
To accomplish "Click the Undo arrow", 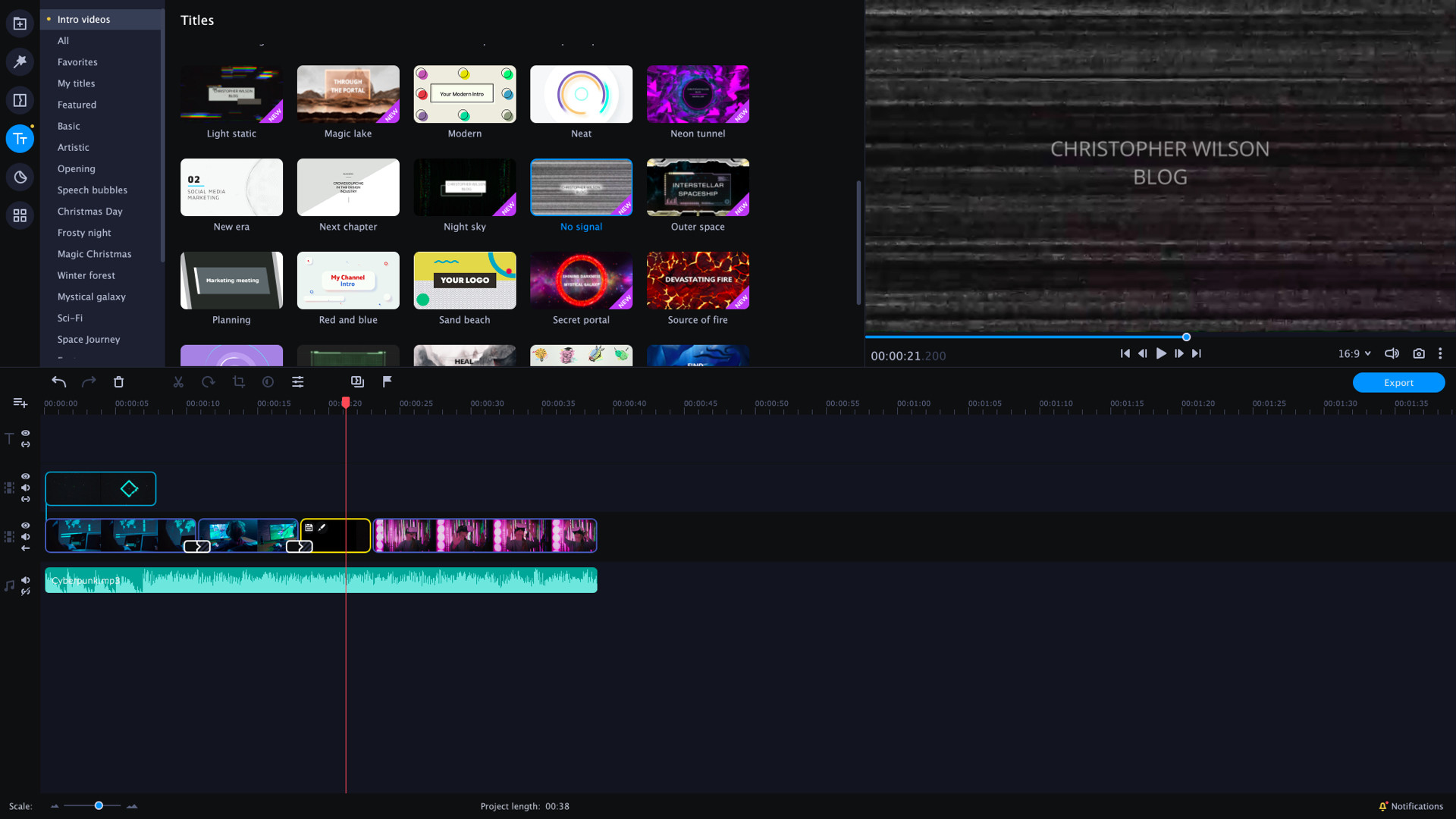I will (x=59, y=381).
